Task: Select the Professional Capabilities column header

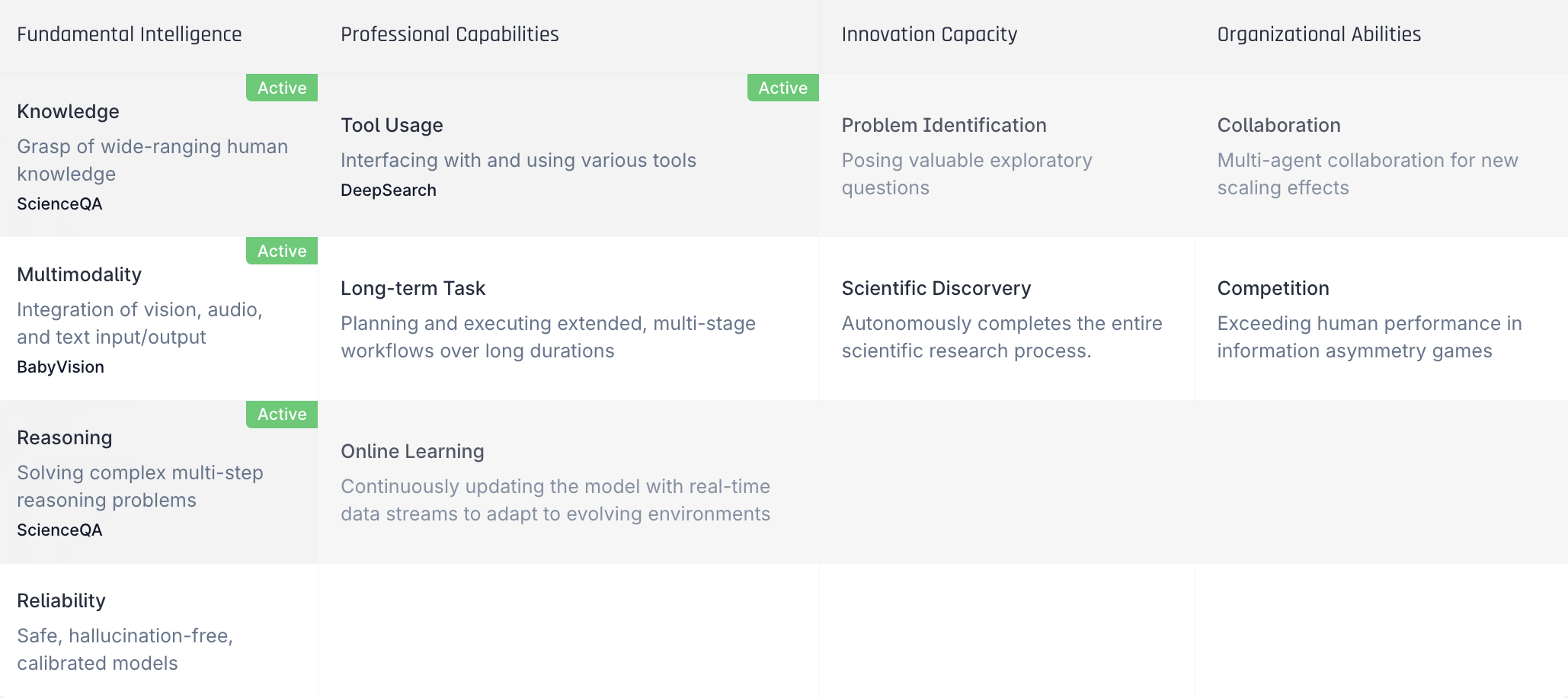Action: [449, 34]
